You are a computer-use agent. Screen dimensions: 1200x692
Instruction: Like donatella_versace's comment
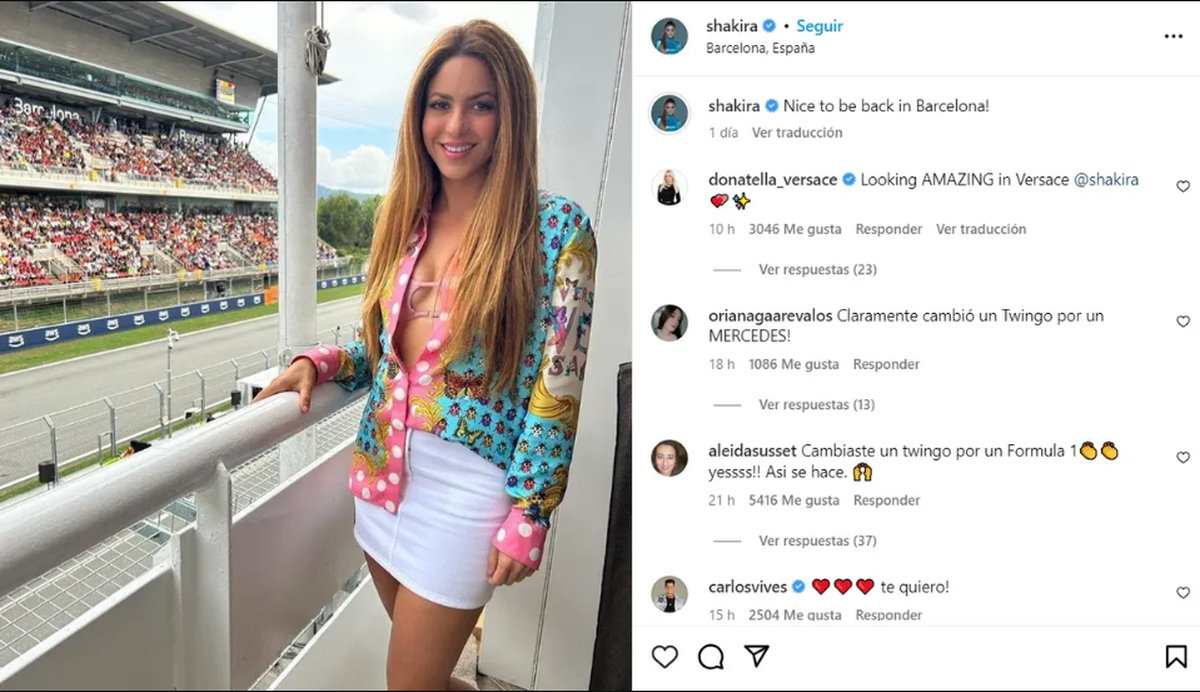click(1183, 186)
